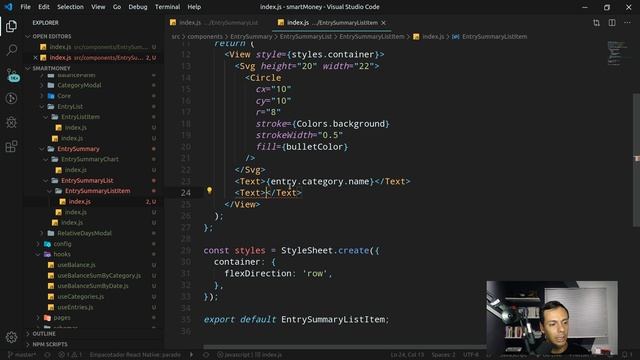Click the master branch in status bar

tap(22, 355)
